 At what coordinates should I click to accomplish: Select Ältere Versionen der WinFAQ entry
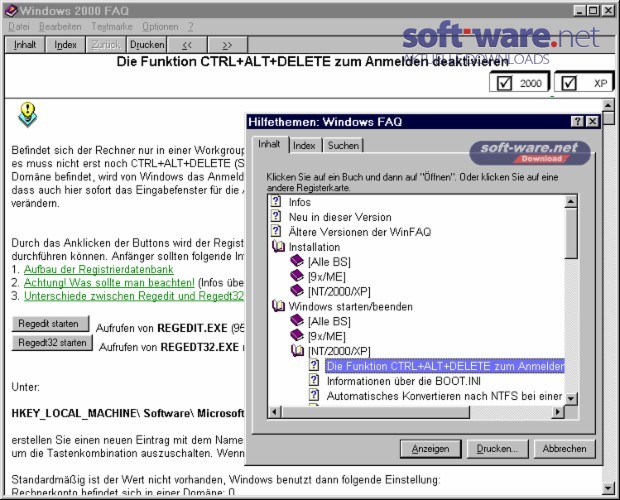point(360,232)
